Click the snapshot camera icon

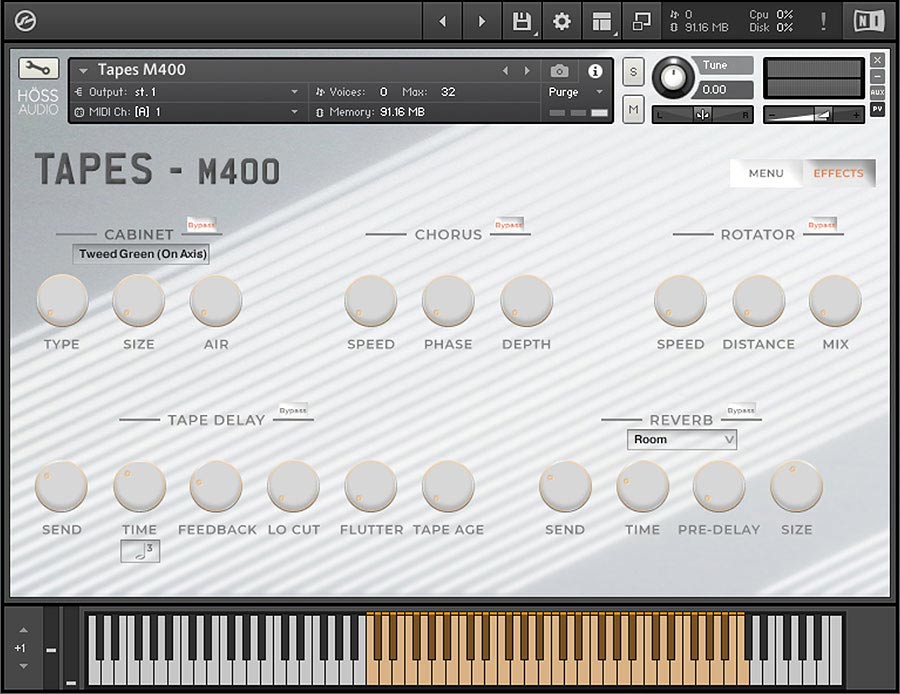pyautogui.click(x=559, y=70)
